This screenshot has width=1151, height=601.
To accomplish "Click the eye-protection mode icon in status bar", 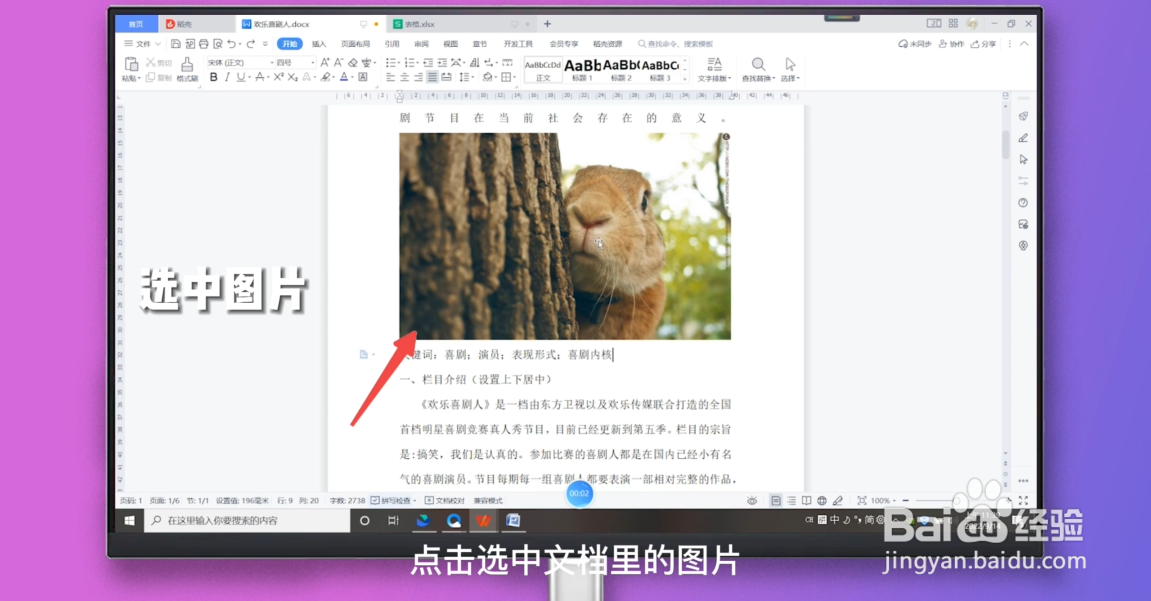I will (752, 500).
